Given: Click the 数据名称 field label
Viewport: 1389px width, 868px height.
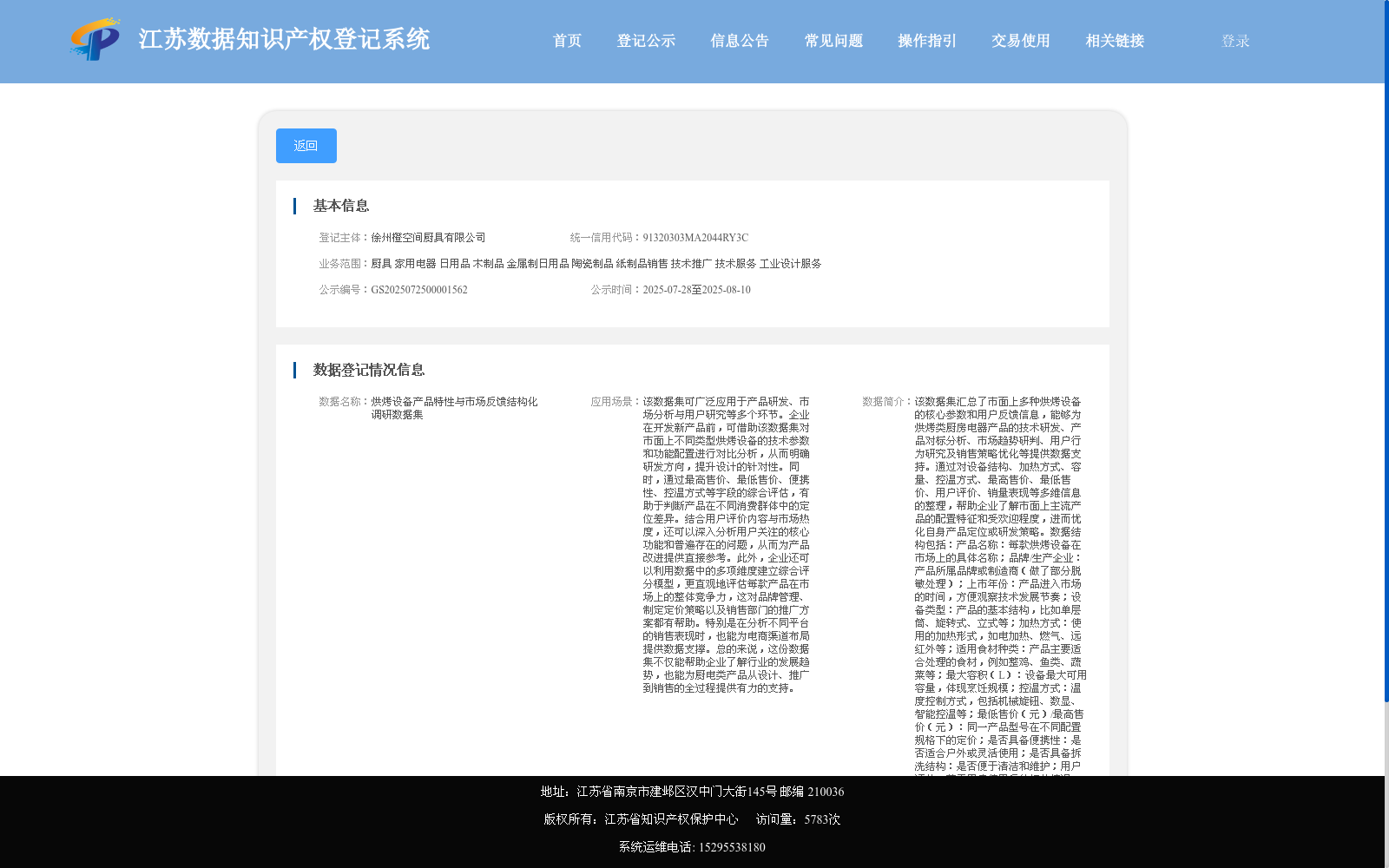Looking at the screenshot, I should coord(345,402).
